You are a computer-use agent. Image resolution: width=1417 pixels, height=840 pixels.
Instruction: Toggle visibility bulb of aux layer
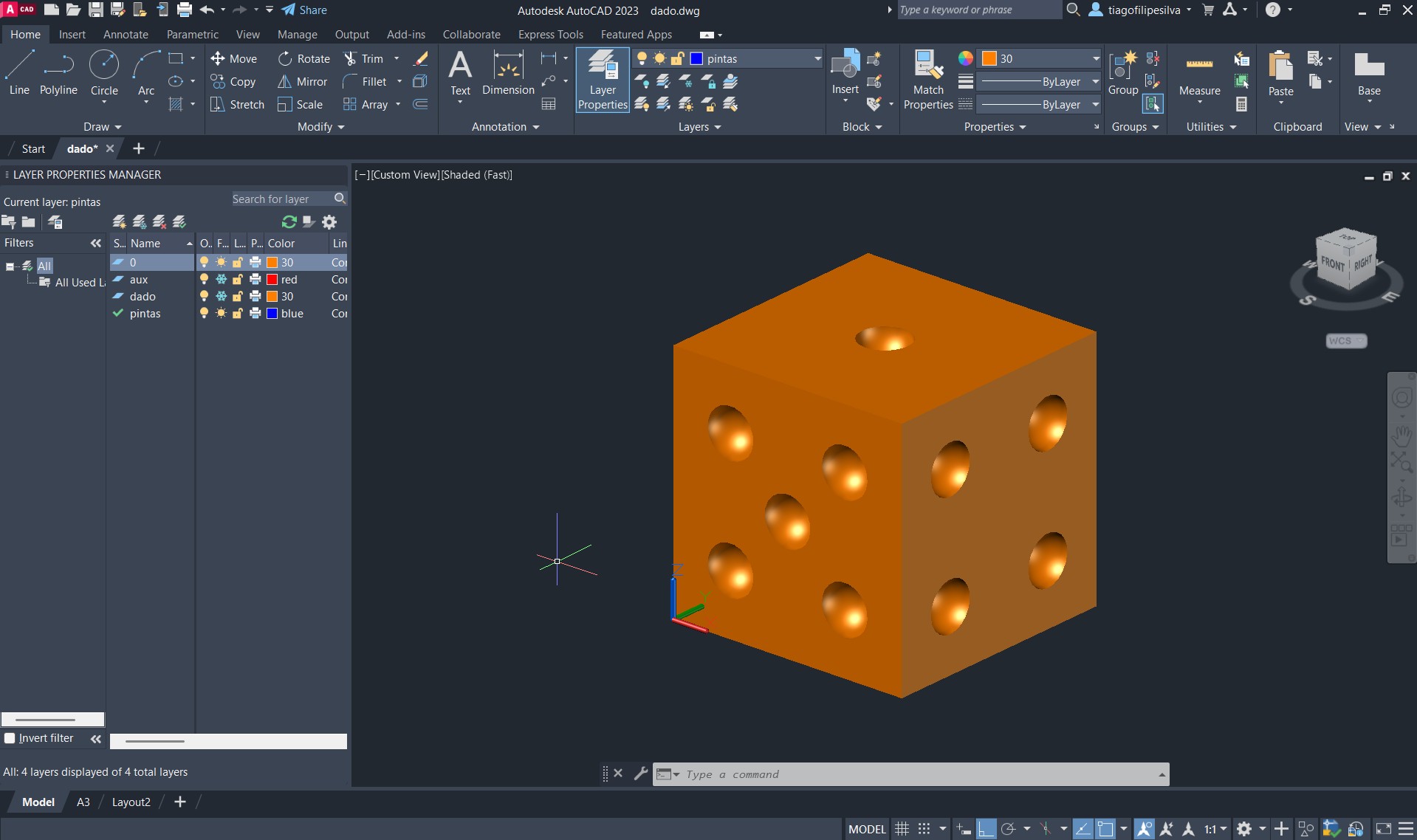pos(205,280)
